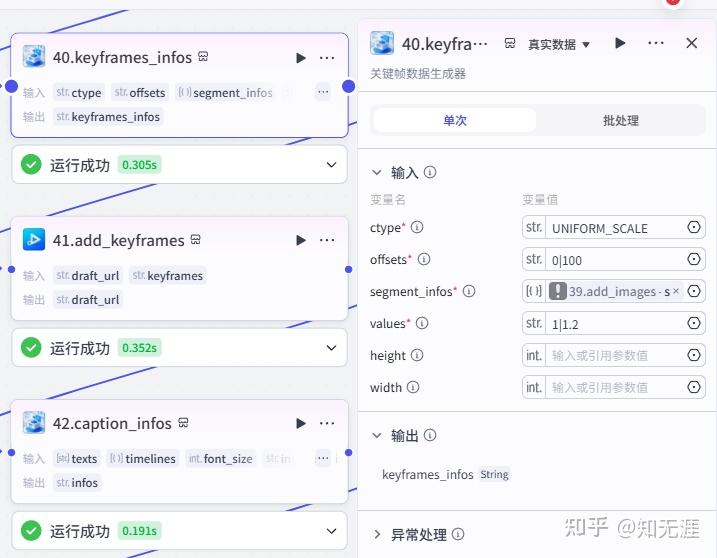Open reference picker for width
The image size is (717, 558).
694,387
